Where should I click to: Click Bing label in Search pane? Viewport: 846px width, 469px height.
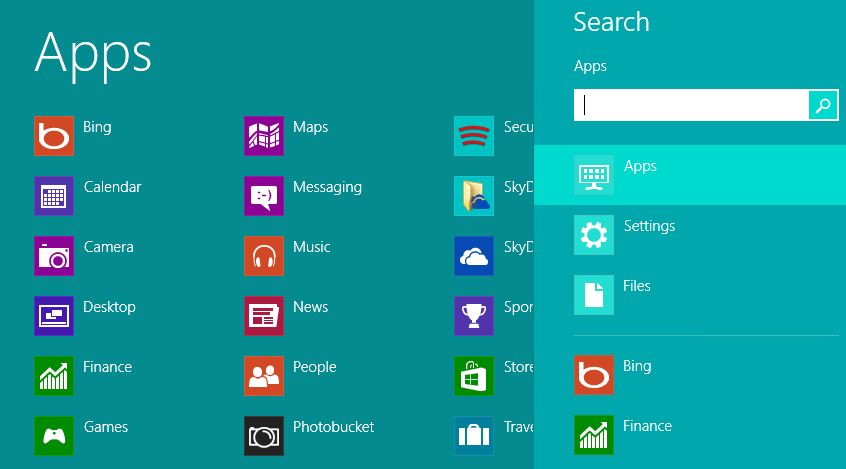pos(637,366)
